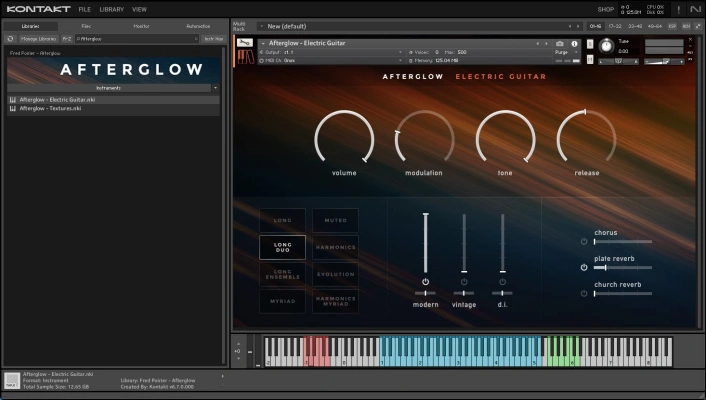Click the nki file icon in info pane
The height and width of the screenshot is (400, 706).
coord(12,381)
